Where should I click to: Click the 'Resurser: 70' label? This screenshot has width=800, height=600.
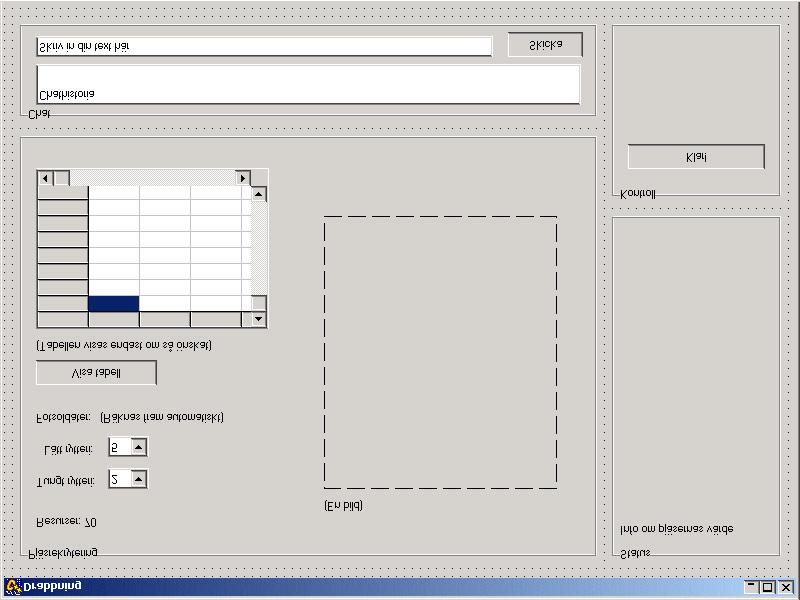[66, 522]
